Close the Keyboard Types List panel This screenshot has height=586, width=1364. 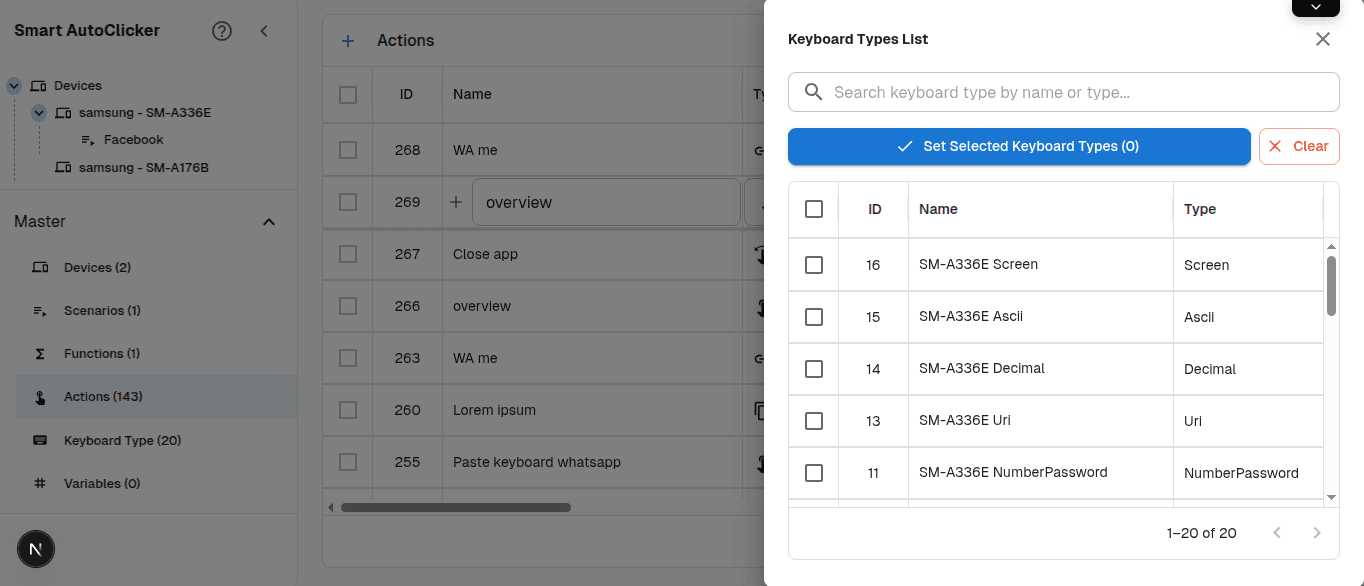pos(1322,39)
